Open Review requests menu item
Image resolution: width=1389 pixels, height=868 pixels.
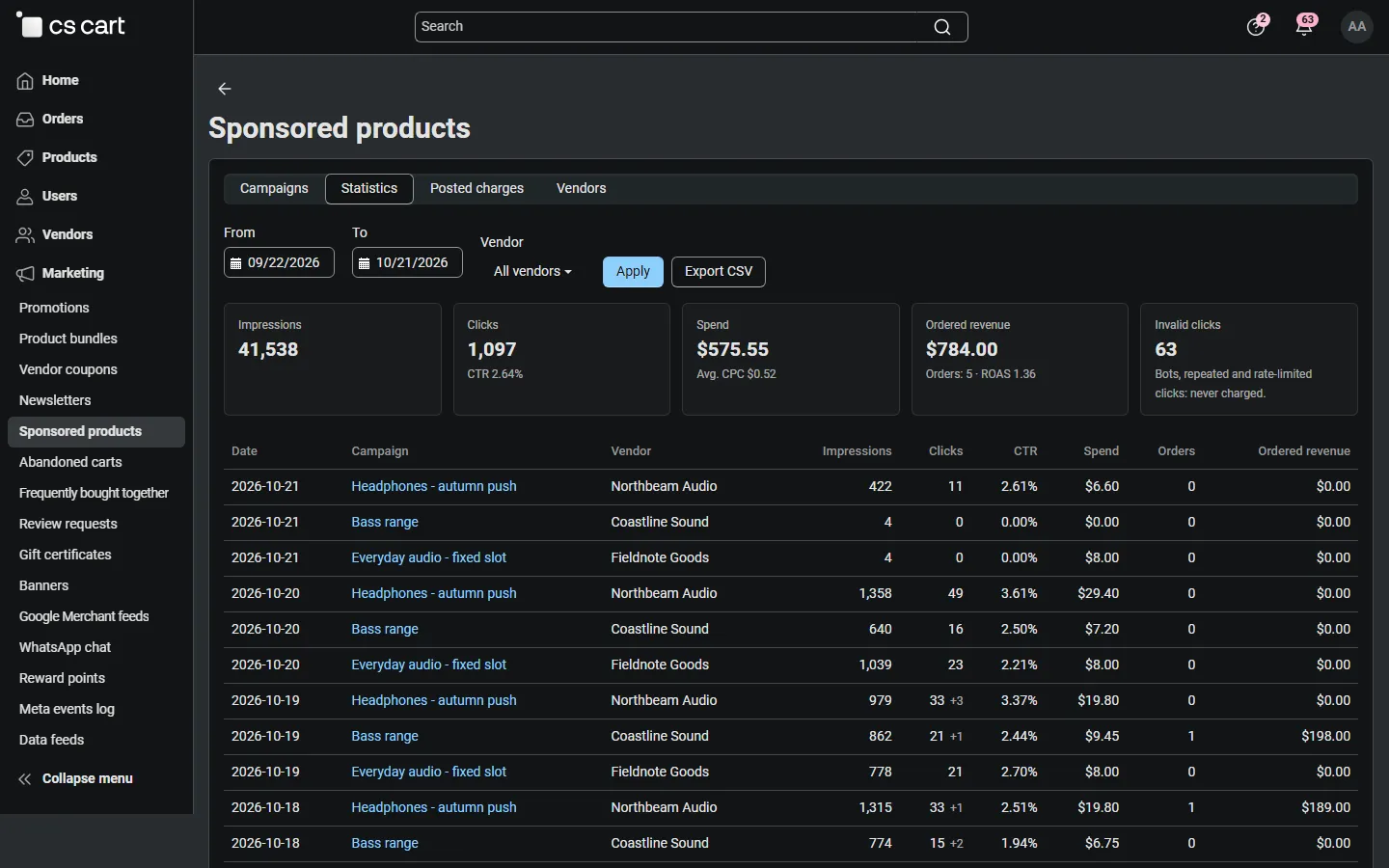click(x=68, y=524)
